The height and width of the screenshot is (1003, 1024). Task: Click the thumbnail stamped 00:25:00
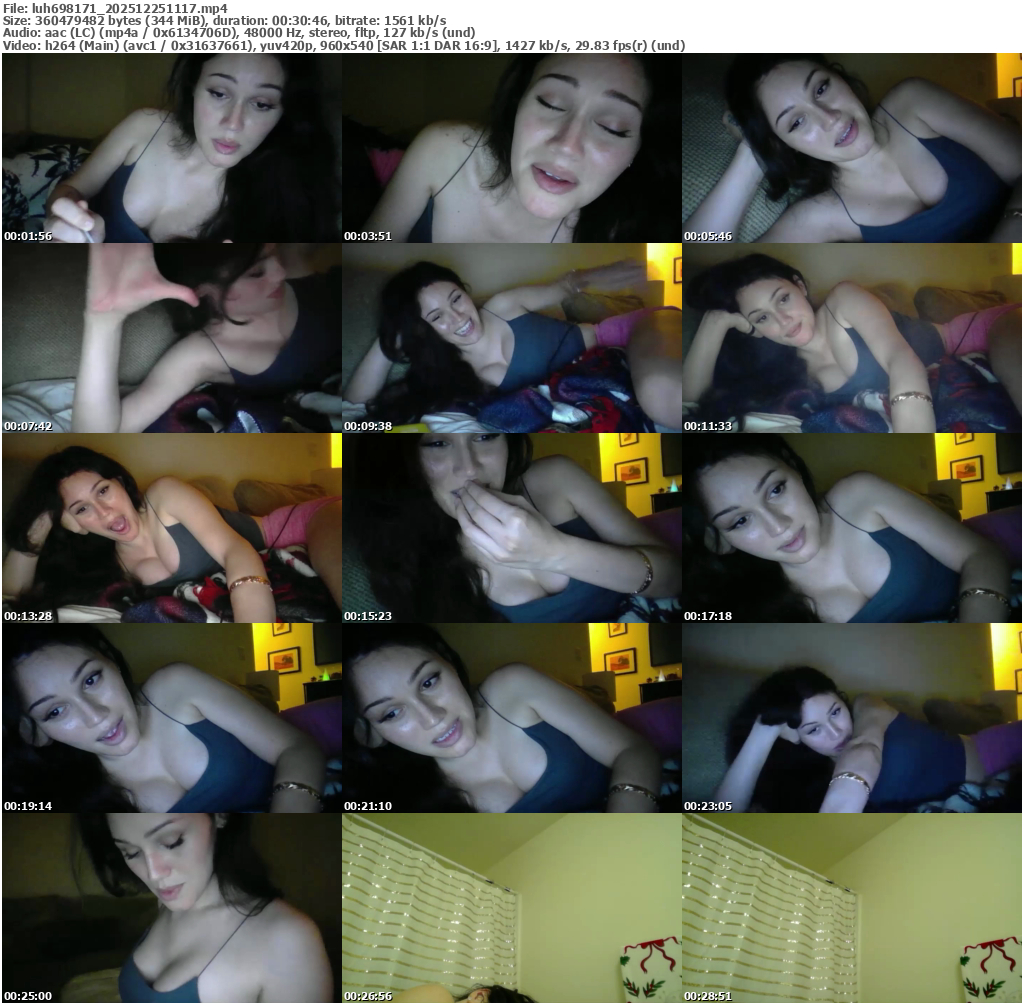tap(171, 908)
